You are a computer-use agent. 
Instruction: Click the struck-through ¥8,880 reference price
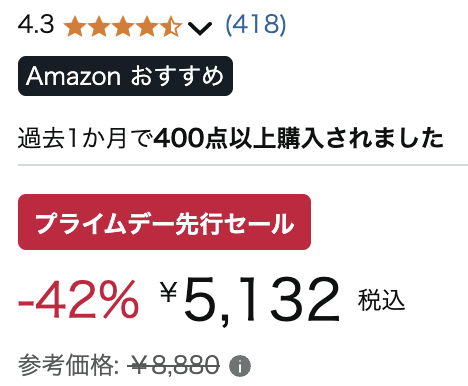[x=173, y=365]
